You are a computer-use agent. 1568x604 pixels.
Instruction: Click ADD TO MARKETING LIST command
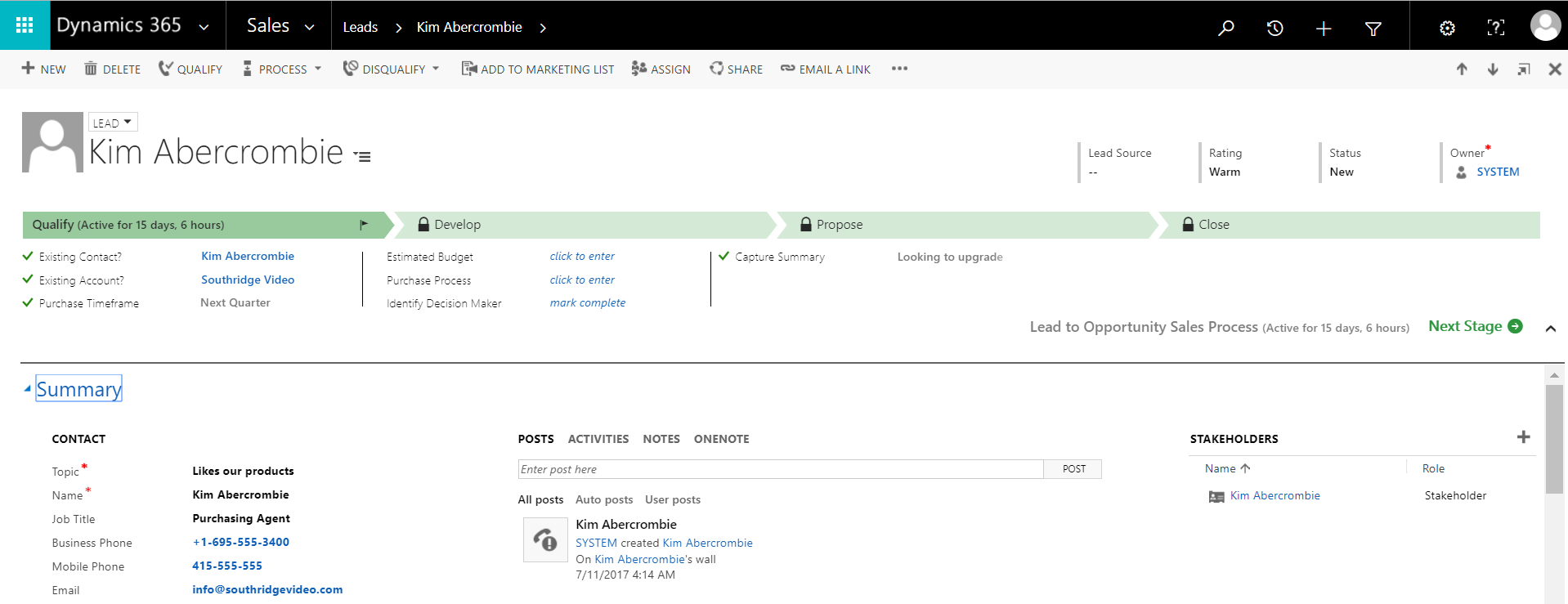(x=537, y=69)
